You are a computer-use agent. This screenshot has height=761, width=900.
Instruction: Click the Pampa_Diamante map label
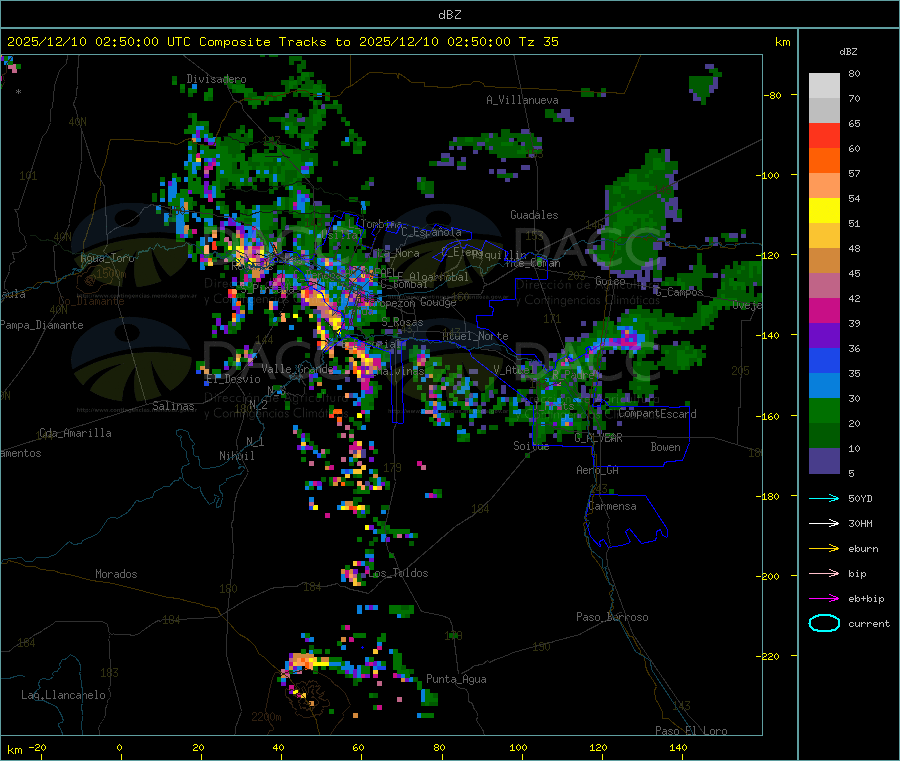(42, 325)
